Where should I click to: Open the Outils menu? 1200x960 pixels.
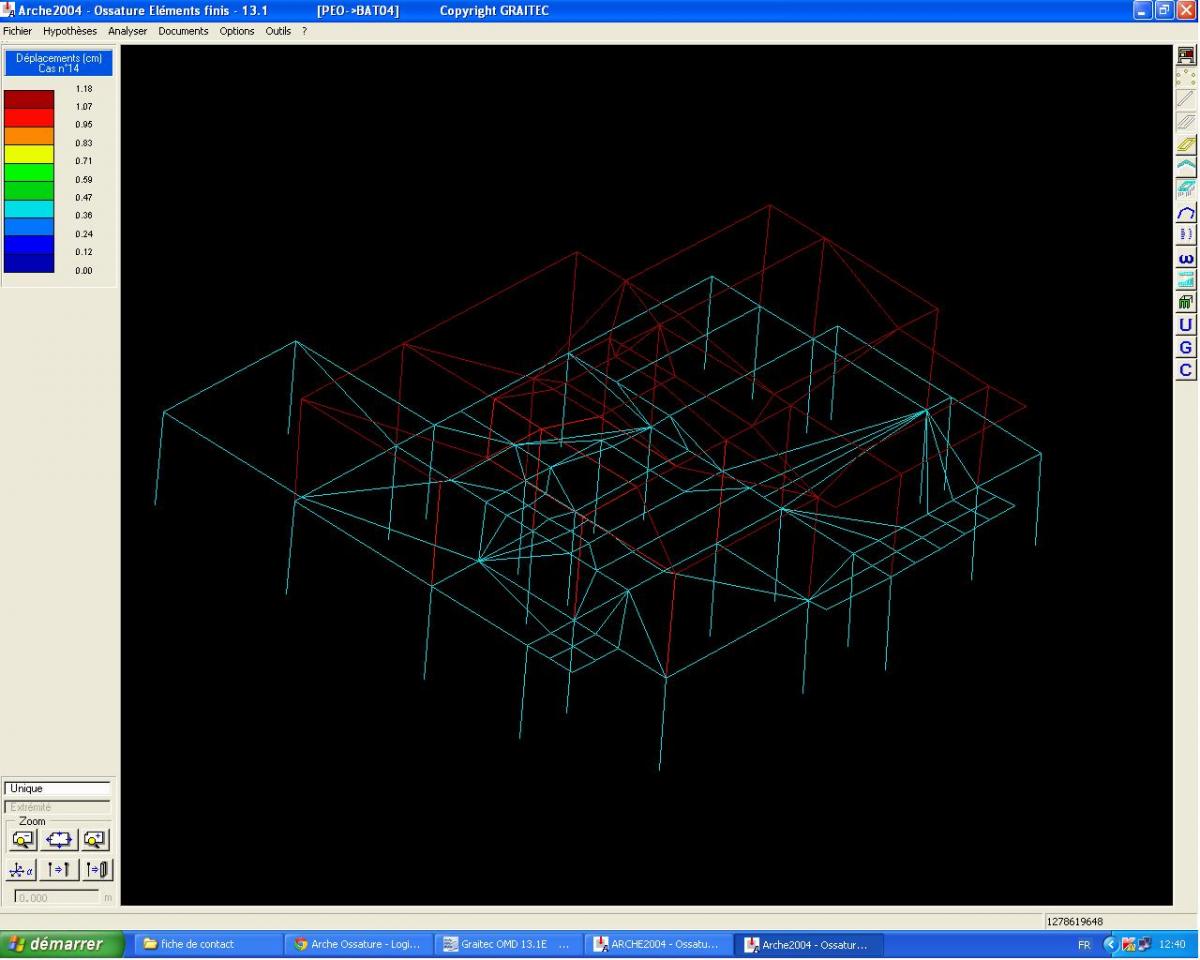click(x=278, y=31)
